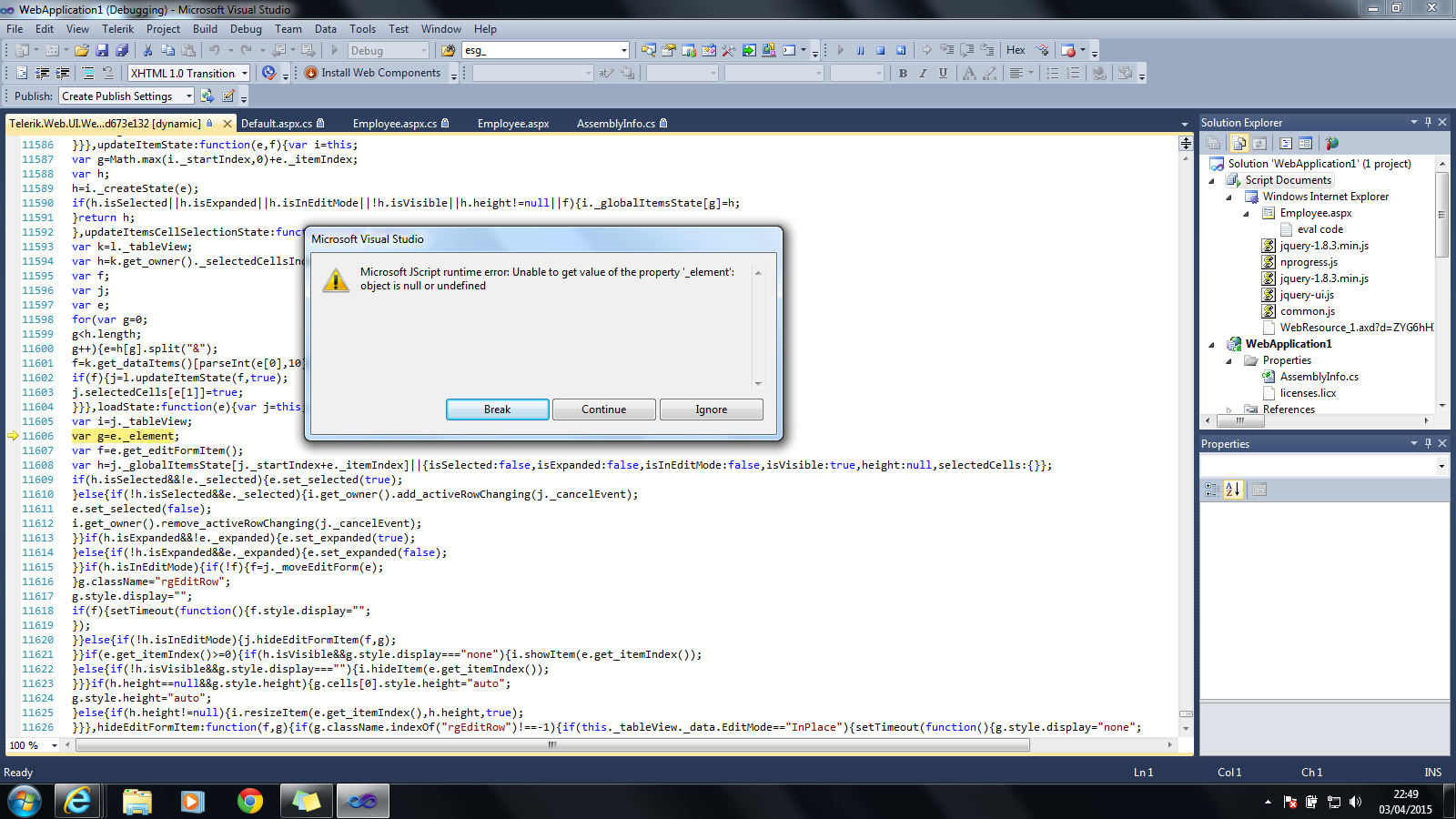Click the Refresh icon in Solution Explorer

(1259, 143)
